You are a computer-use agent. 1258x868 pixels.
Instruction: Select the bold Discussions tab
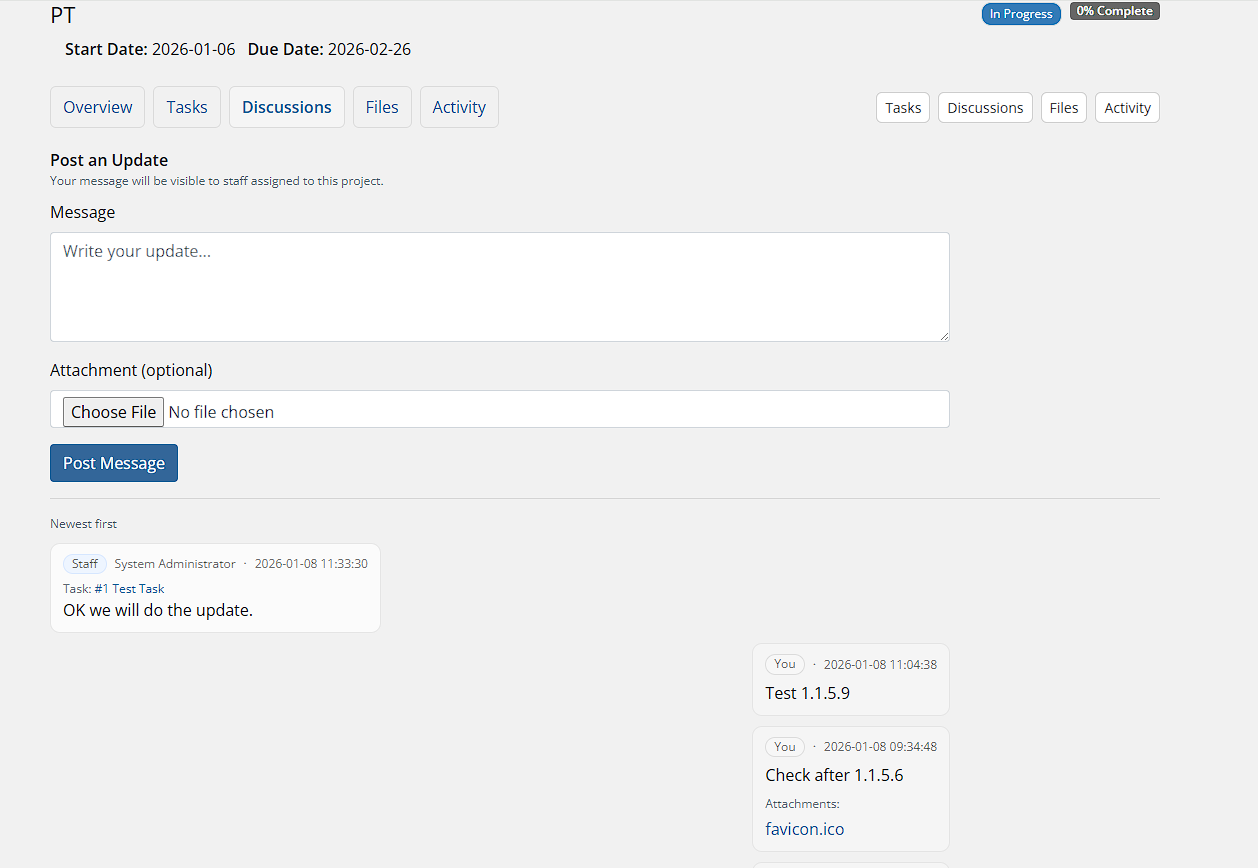tap(286, 107)
